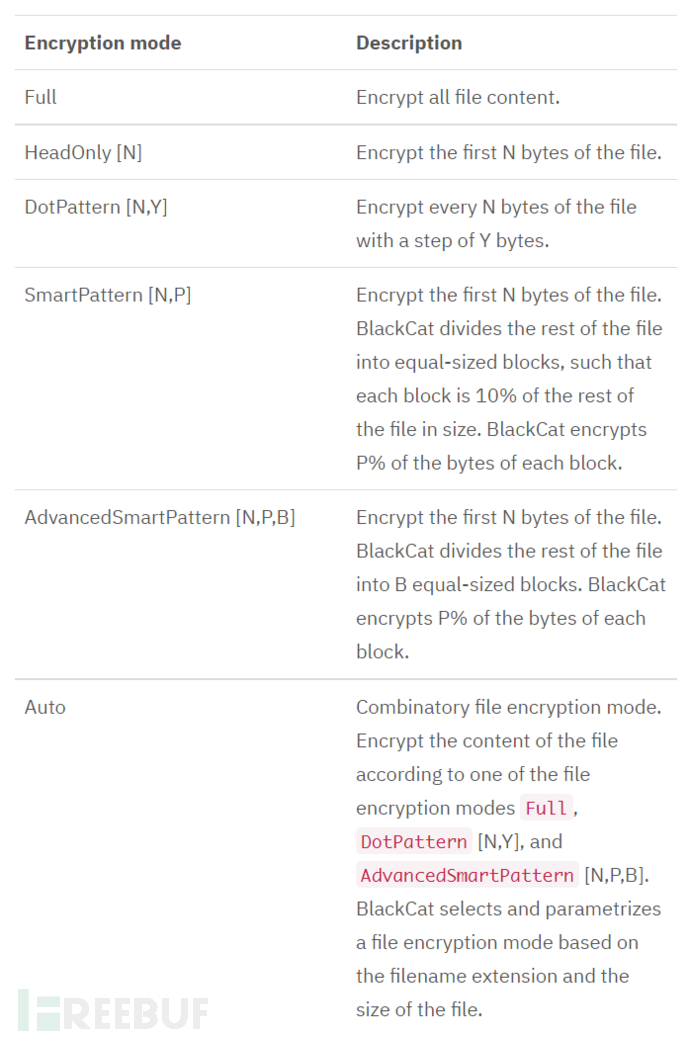Click the highlighted "AdvancedSmartPattern" code tag
This screenshot has height=1038, width=690.
pos(467,875)
